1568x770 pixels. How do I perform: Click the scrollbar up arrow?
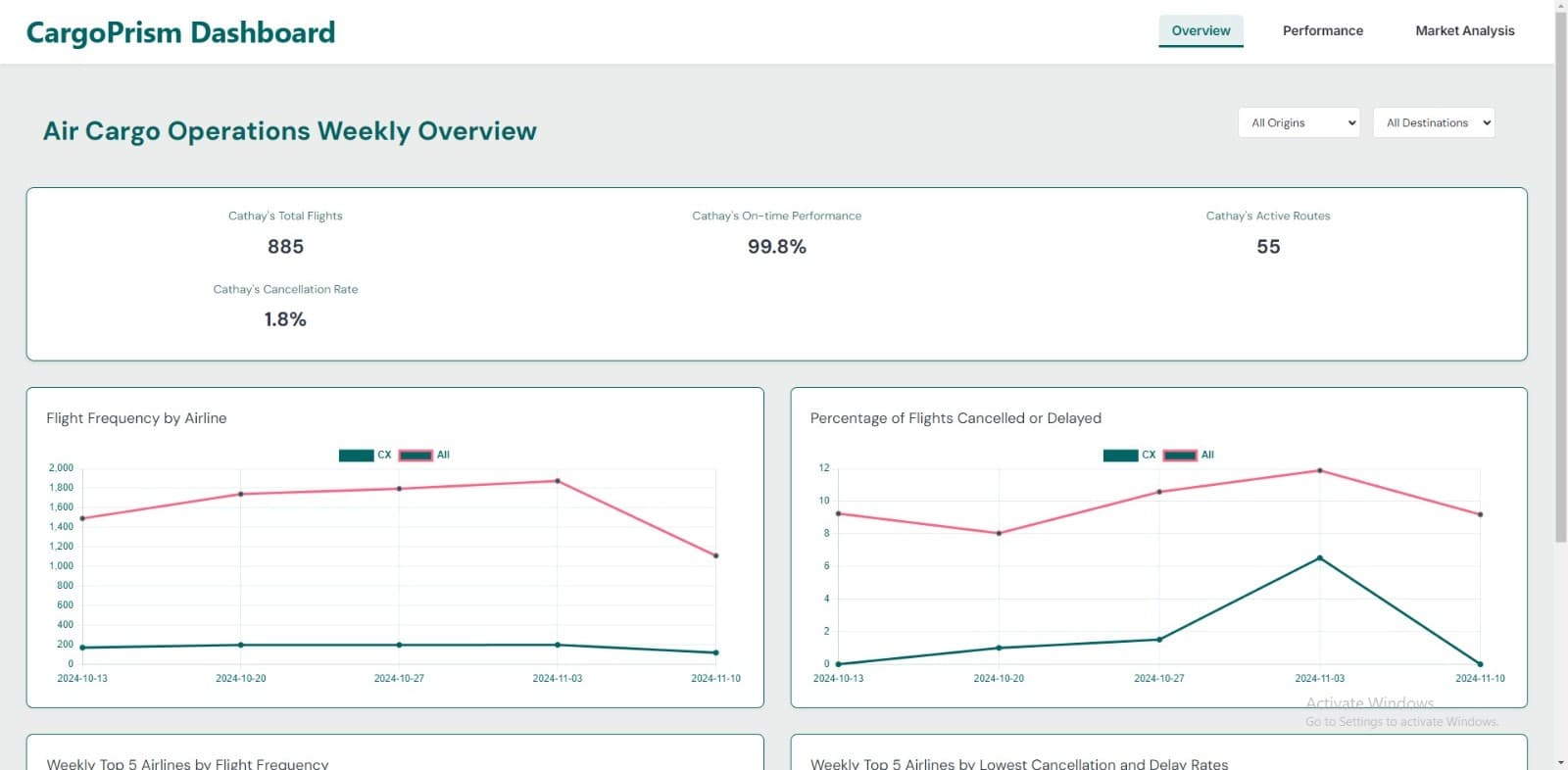tap(1560, 7)
